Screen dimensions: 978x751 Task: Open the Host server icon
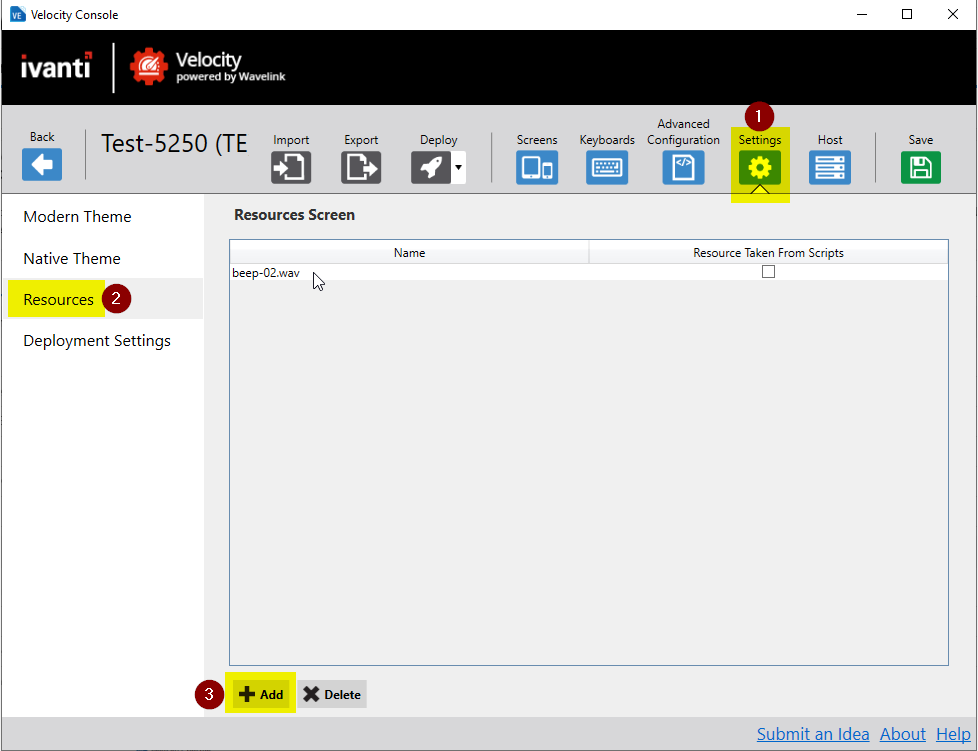tap(830, 167)
